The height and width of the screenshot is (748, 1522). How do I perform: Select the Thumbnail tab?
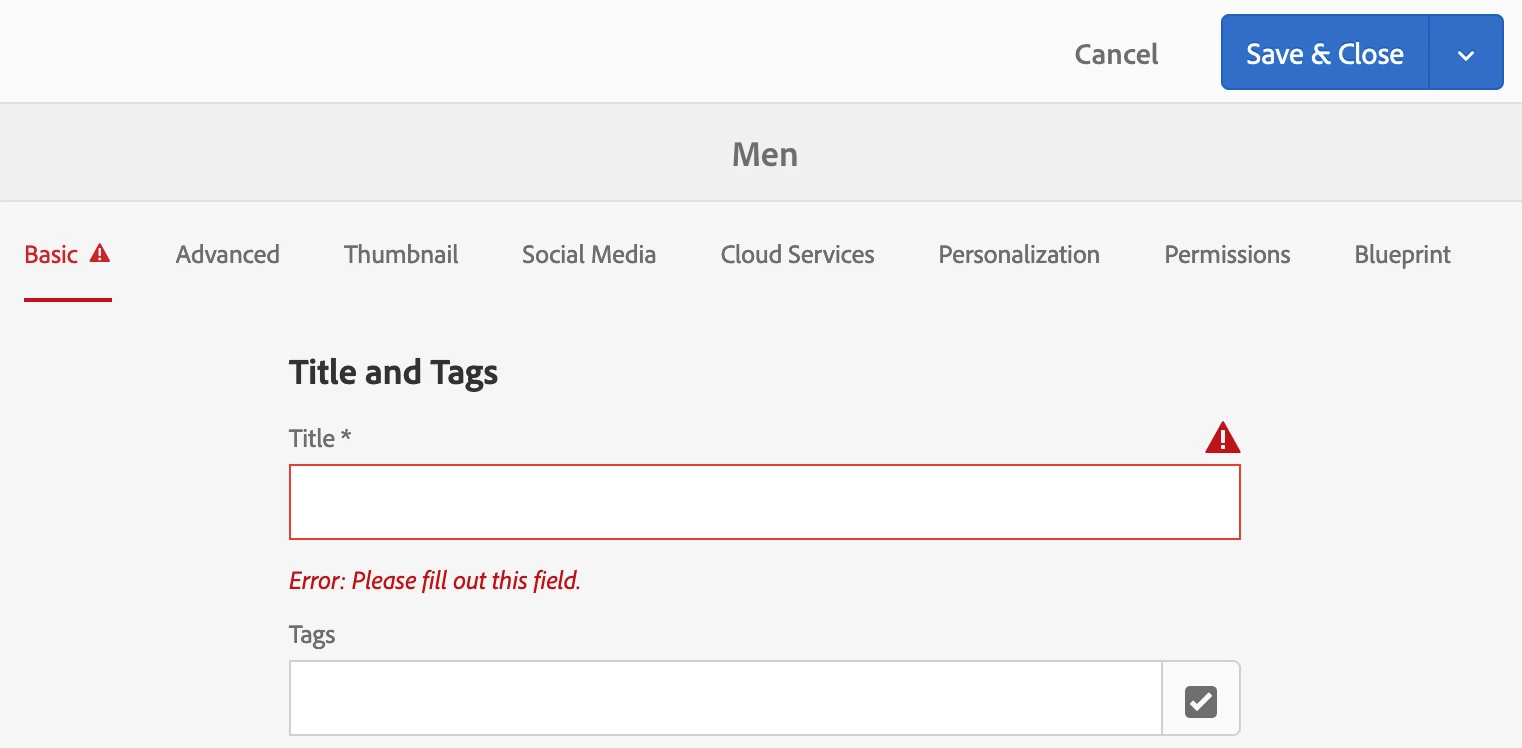(x=401, y=255)
